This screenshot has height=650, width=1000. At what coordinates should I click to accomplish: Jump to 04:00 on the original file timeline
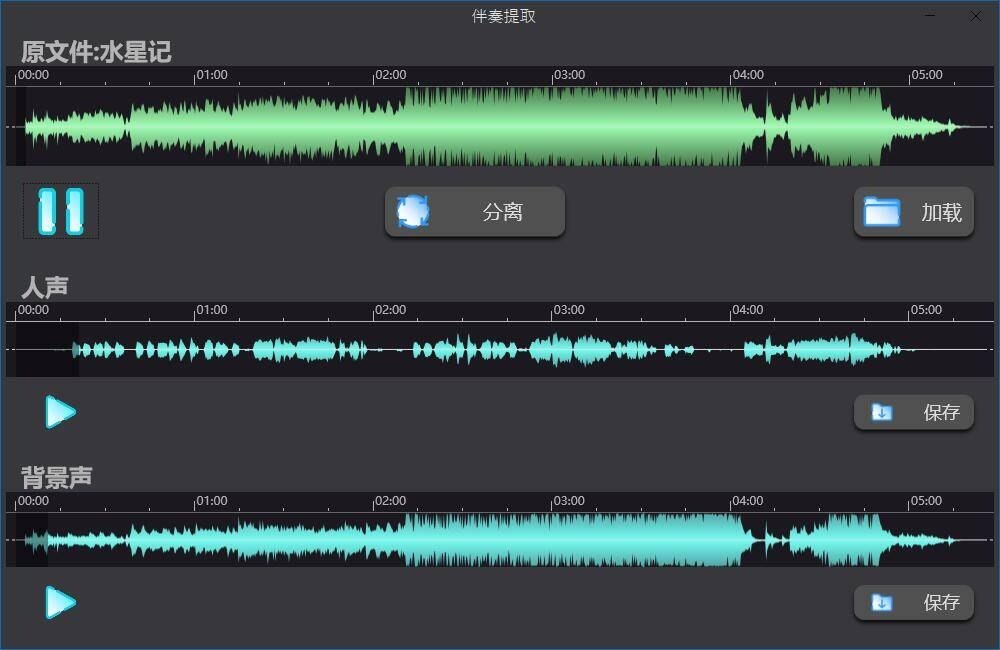(x=747, y=75)
